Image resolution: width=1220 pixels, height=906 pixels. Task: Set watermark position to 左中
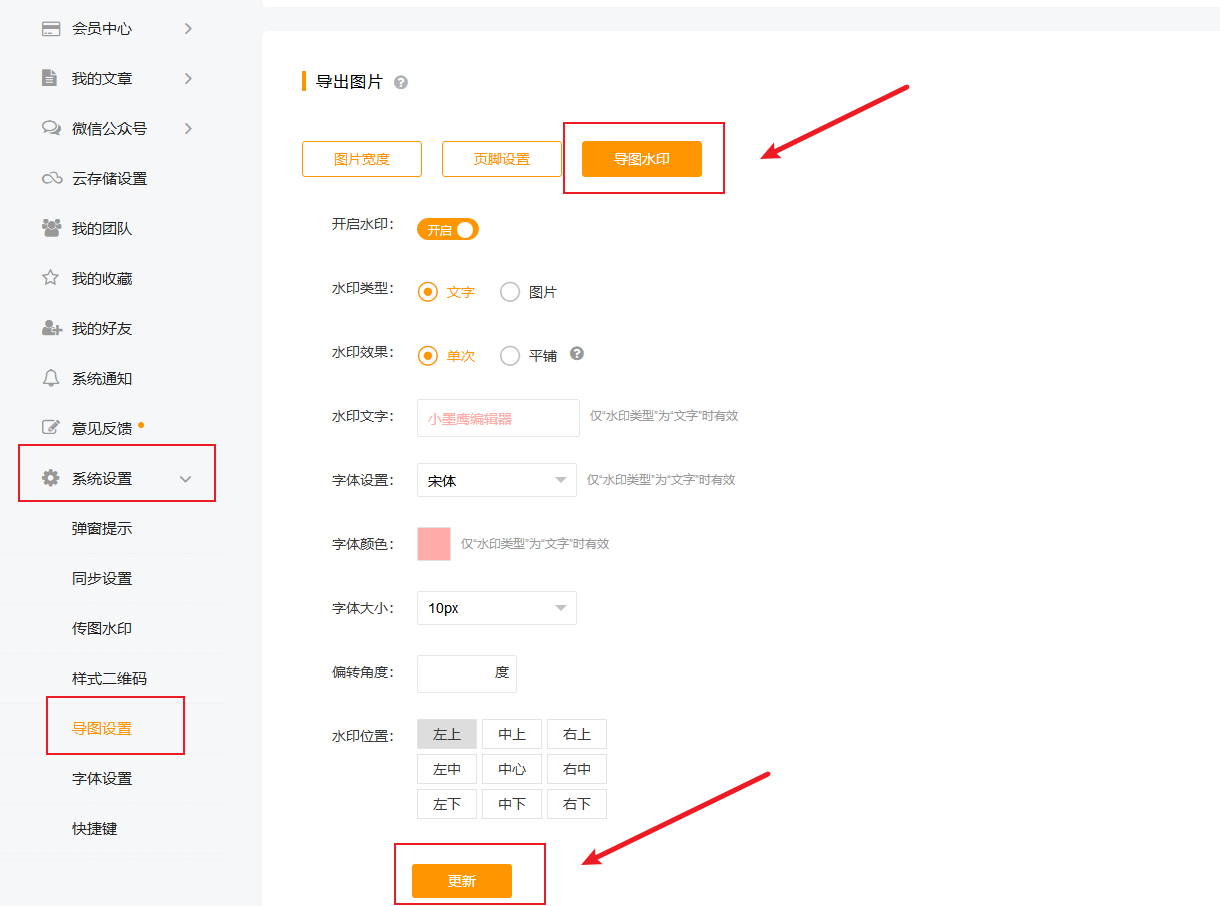[x=447, y=769]
